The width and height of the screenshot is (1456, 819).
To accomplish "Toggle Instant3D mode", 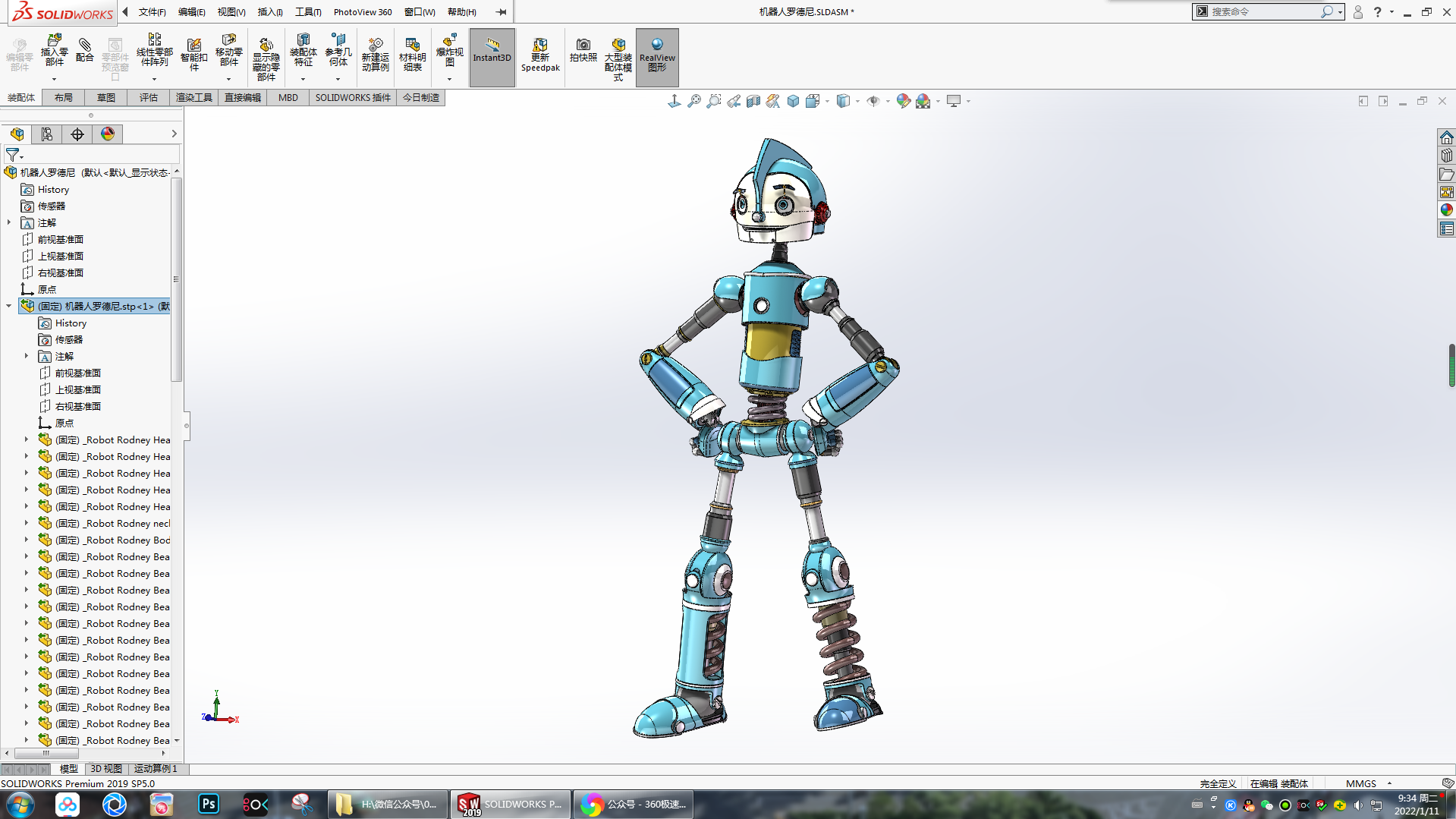I will click(492, 58).
